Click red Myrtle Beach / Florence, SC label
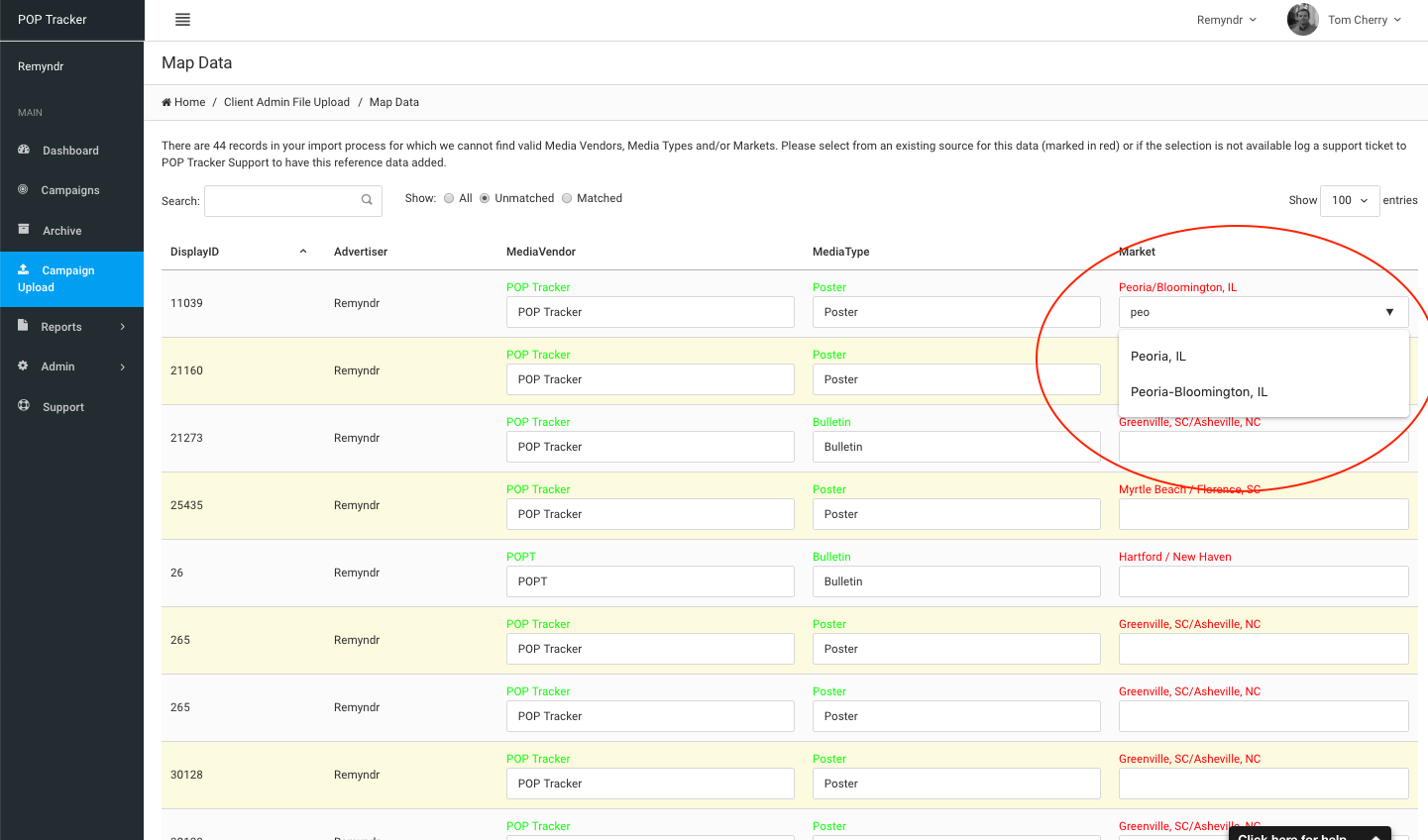 click(x=1189, y=489)
